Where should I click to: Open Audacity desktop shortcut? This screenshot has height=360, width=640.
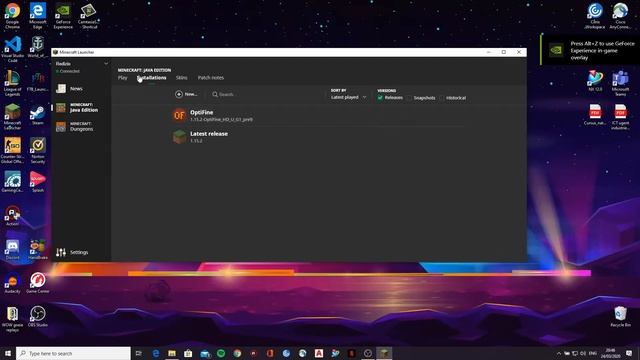12,283
